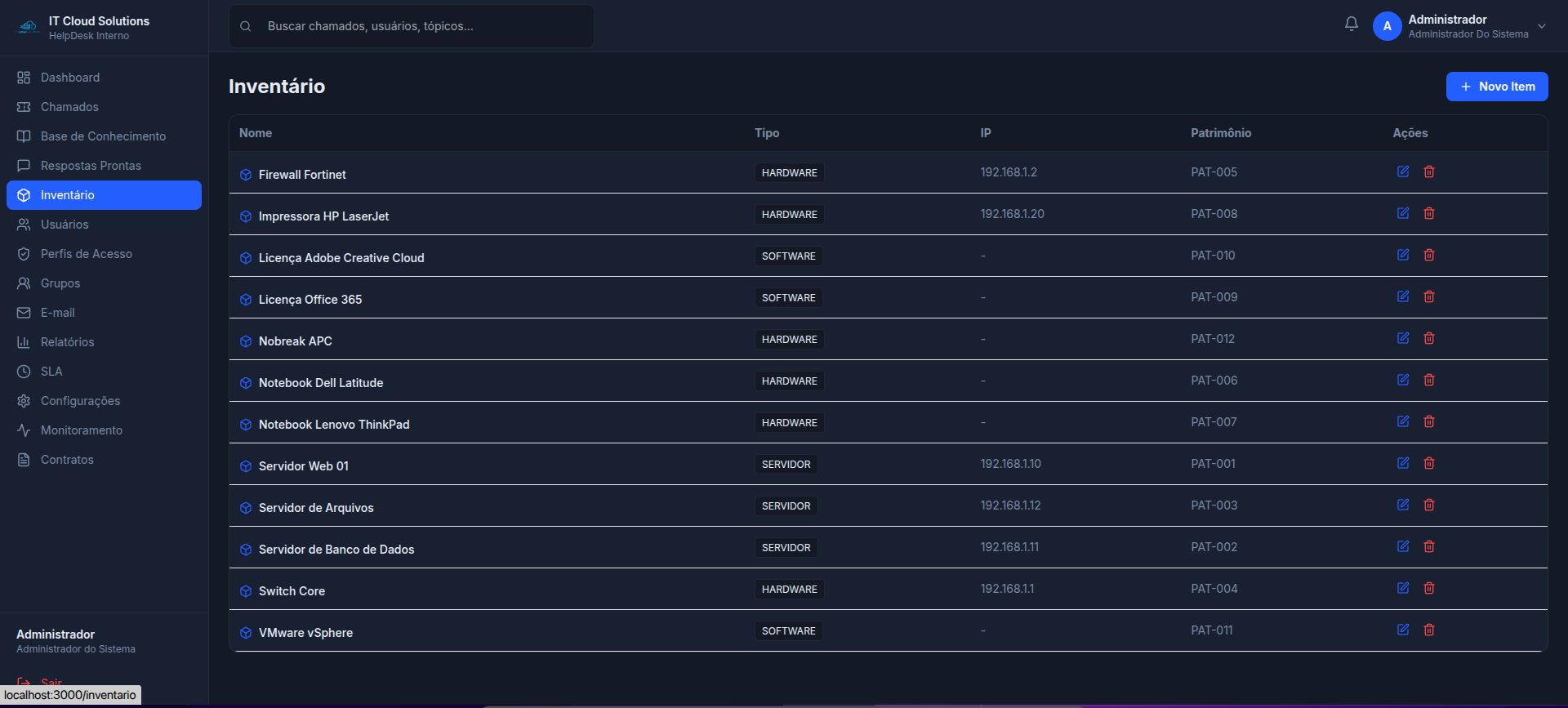
Task: Delete the Nobreak APC item
Action: pos(1429,338)
